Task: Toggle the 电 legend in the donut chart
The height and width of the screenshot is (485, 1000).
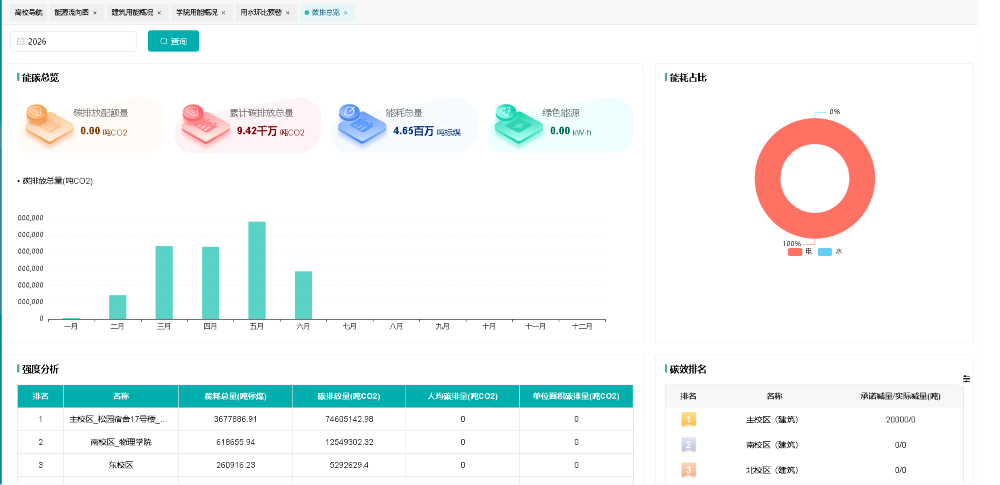Action: pyautogui.click(x=800, y=251)
